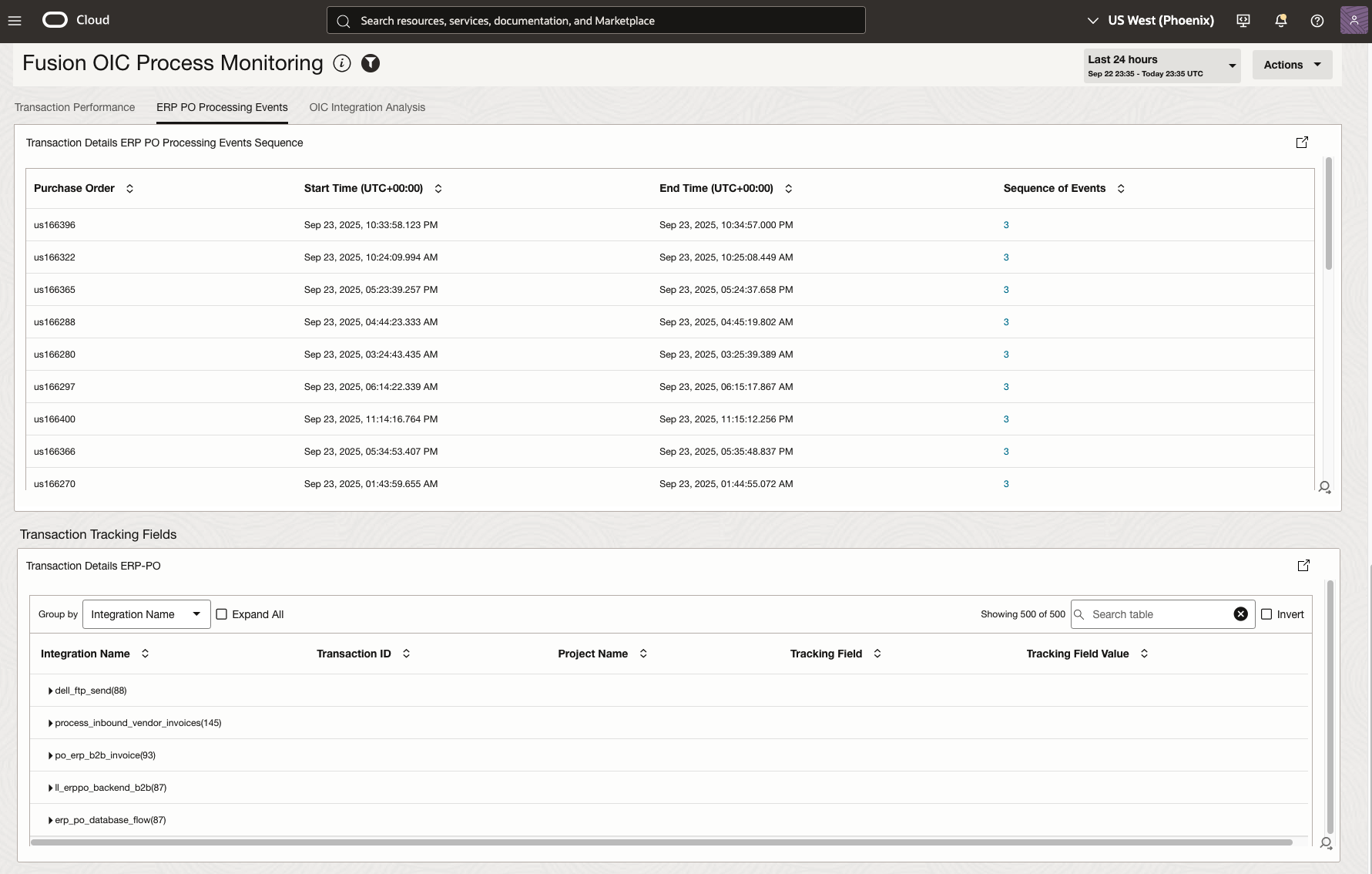Toggle the Invert checkbox
Screen dimensions: 1372x874
tap(1266, 614)
